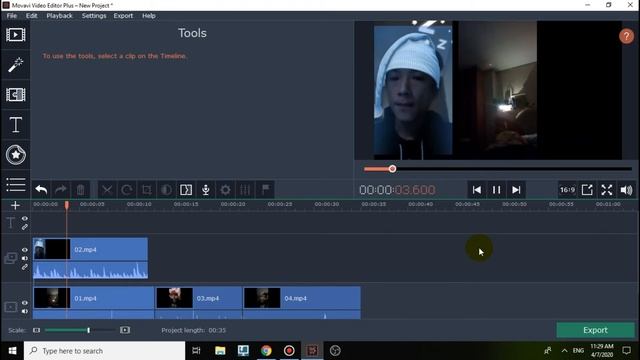Click the Add marker flag icon
Viewport: 640px width, 360px height.
click(x=265, y=189)
